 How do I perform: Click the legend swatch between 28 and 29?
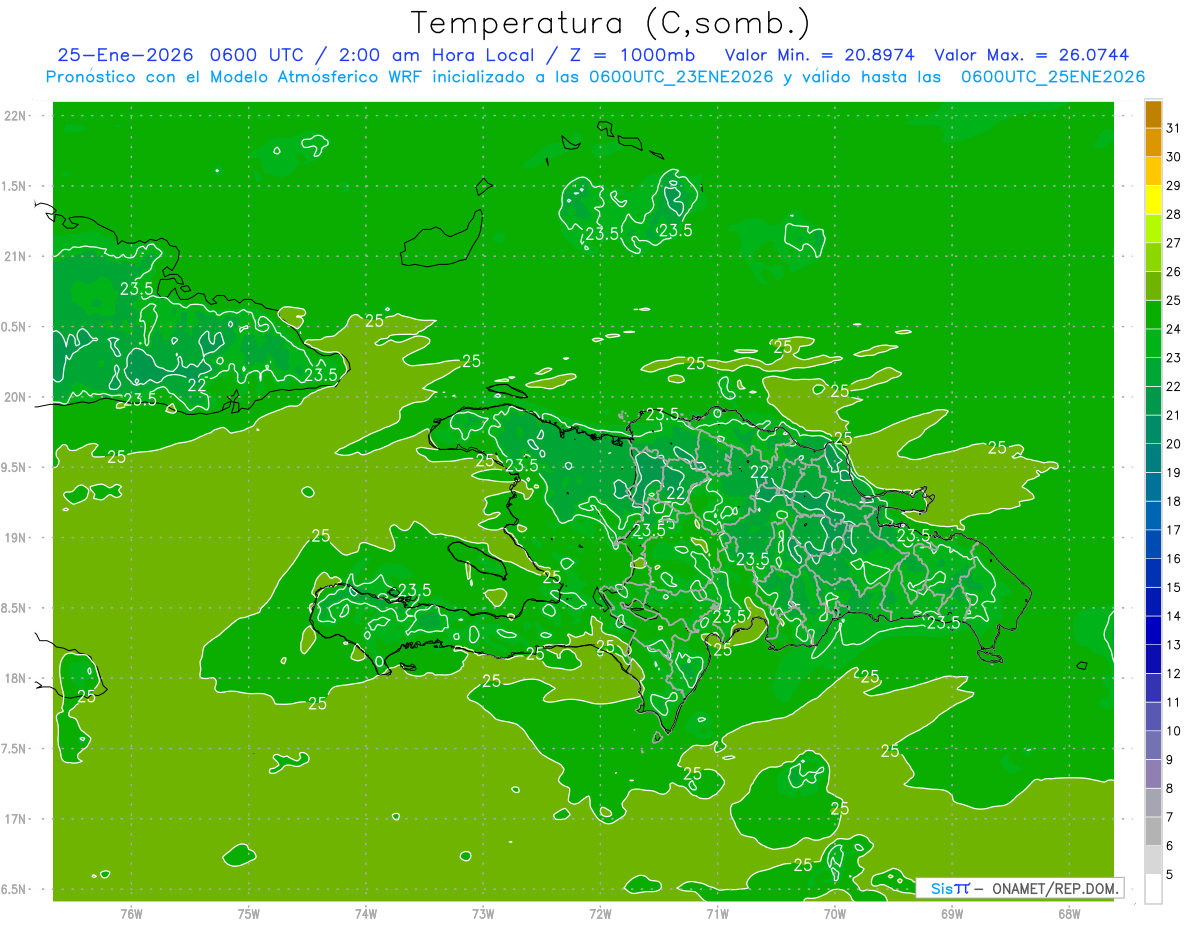pos(1153,200)
